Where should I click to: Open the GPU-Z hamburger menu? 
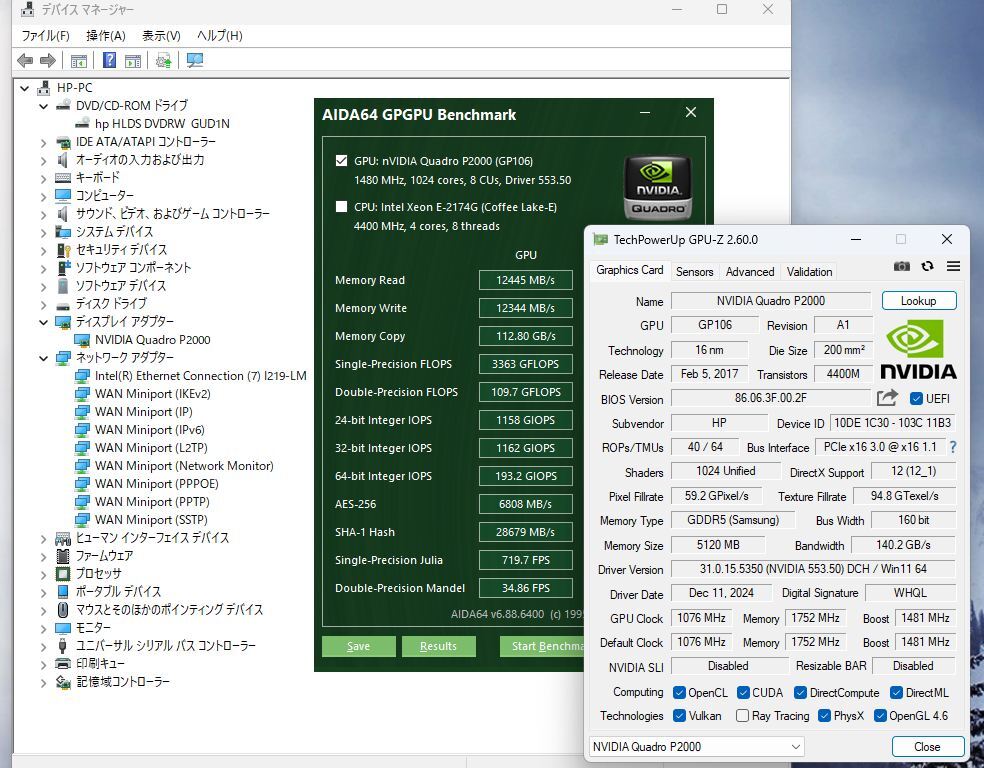(x=953, y=266)
